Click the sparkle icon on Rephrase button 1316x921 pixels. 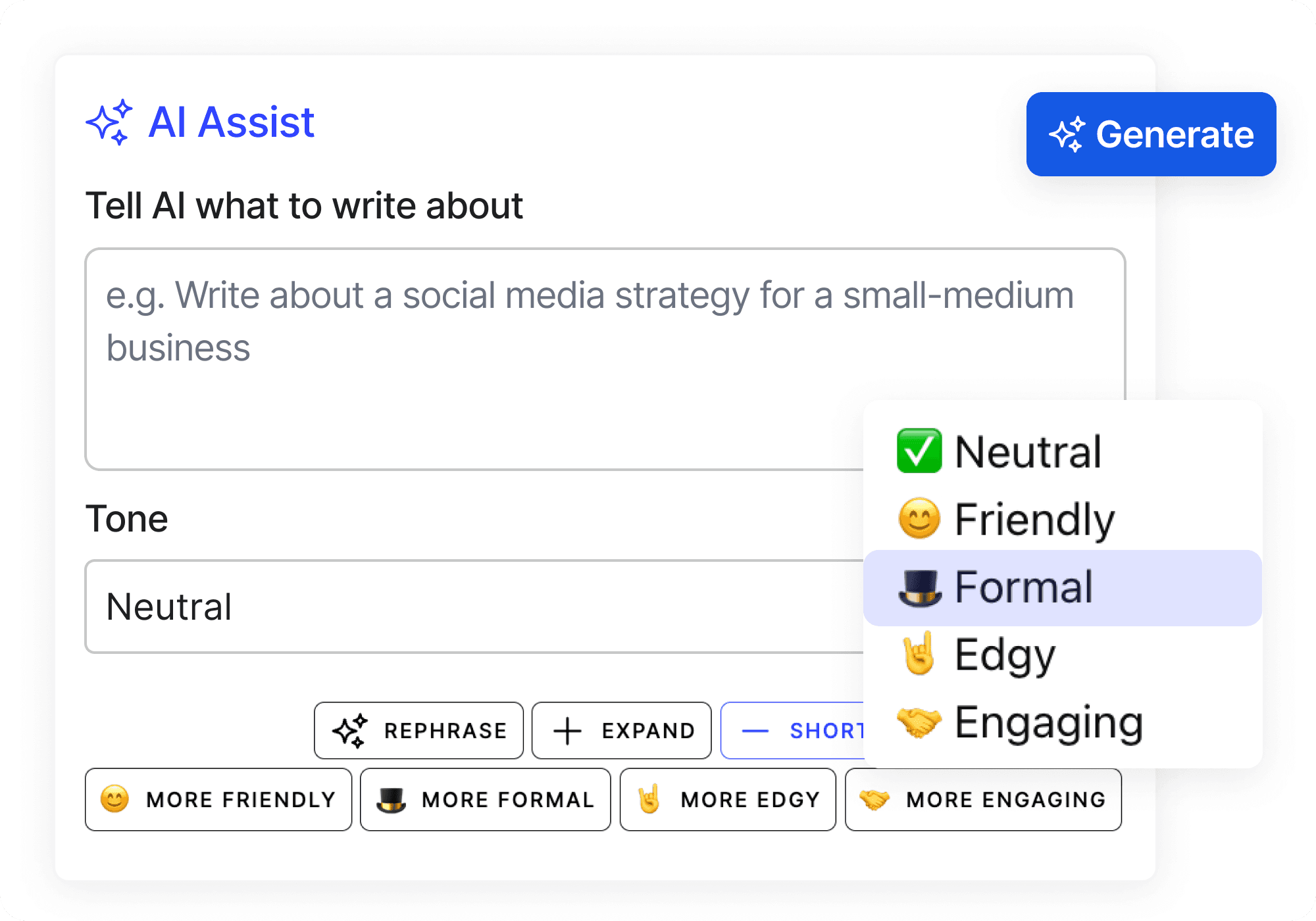click(x=349, y=730)
